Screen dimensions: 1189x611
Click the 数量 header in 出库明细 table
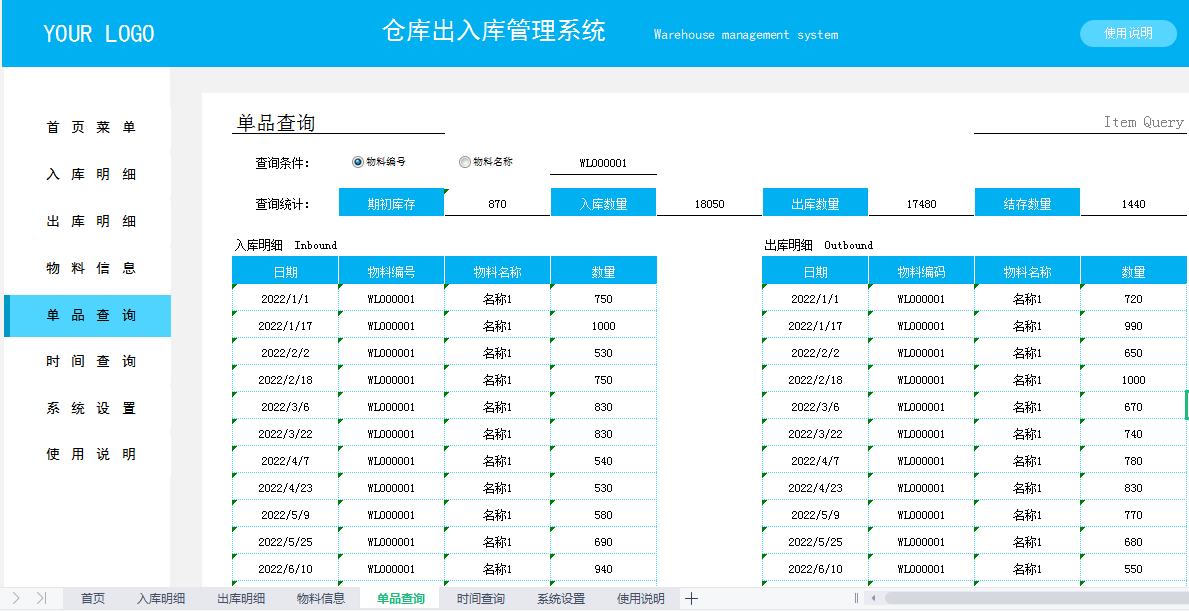(1134, 271)
